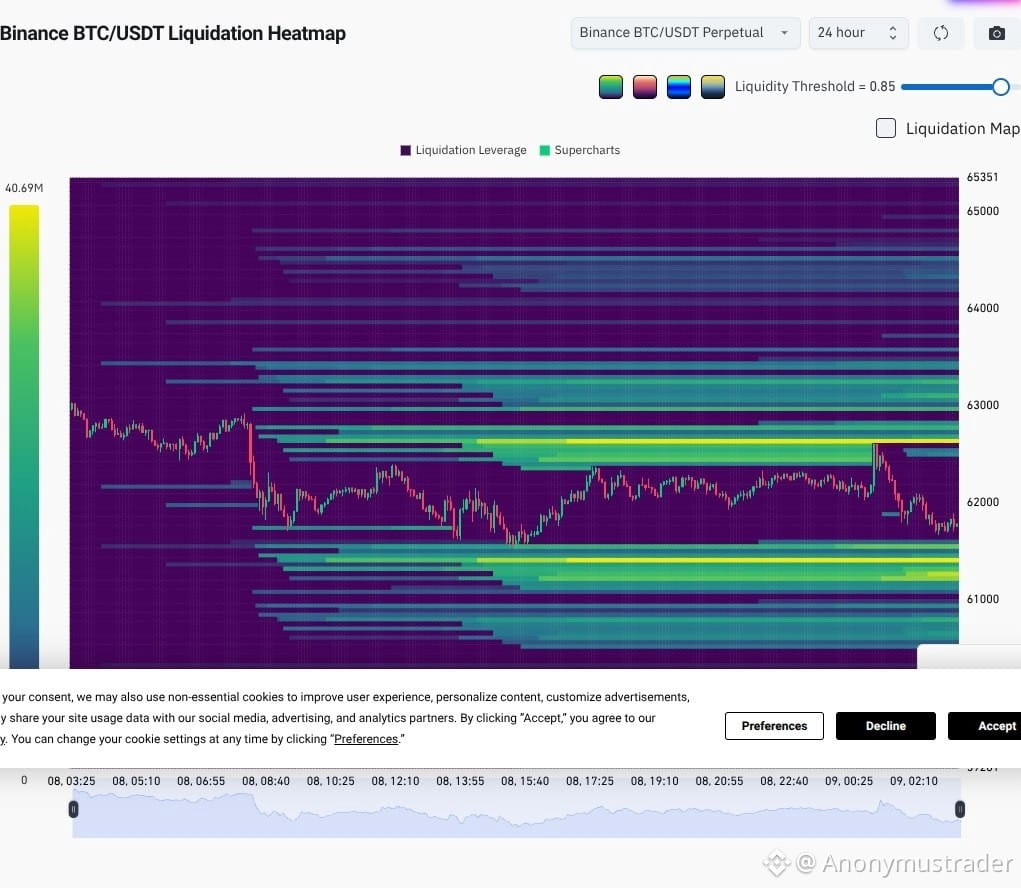The image size is (1021, 888).
Task: Click the 62000 price axis label
Action: (x=983, y=502)
